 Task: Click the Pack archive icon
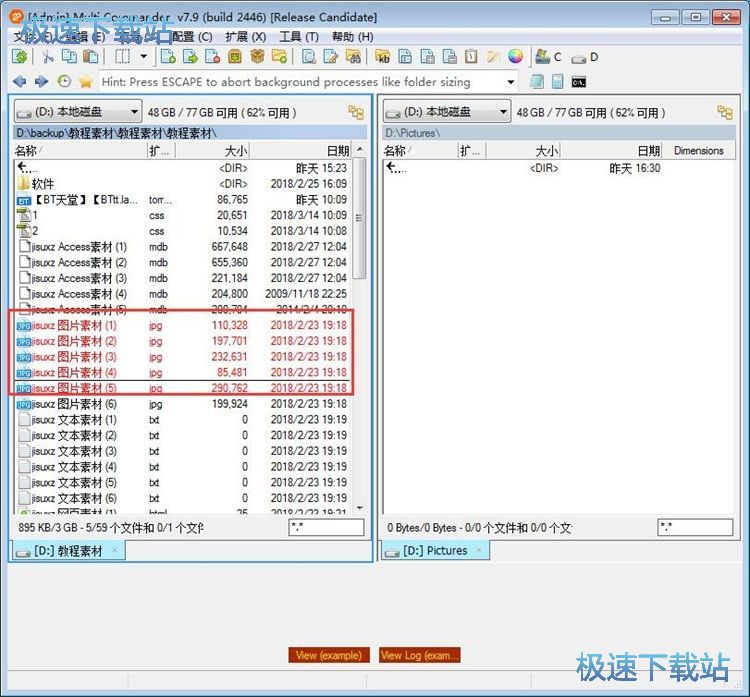pyautogui.click(x=234, y=57)
